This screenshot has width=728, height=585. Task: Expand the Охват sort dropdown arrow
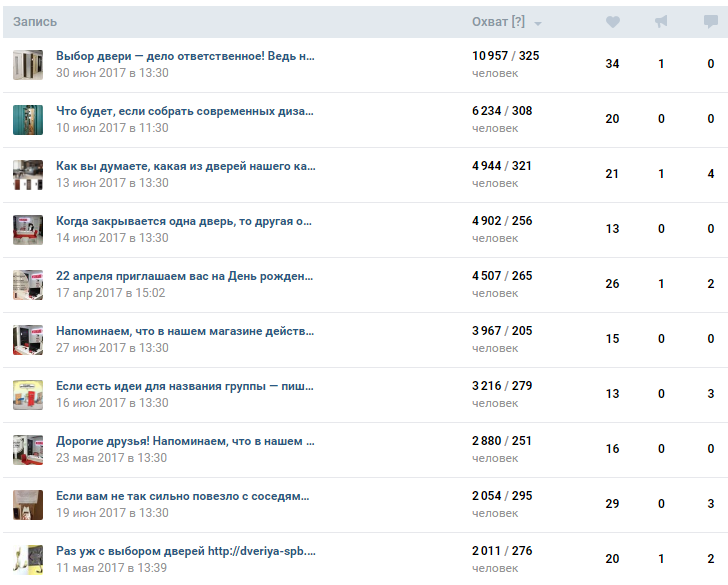538,23
